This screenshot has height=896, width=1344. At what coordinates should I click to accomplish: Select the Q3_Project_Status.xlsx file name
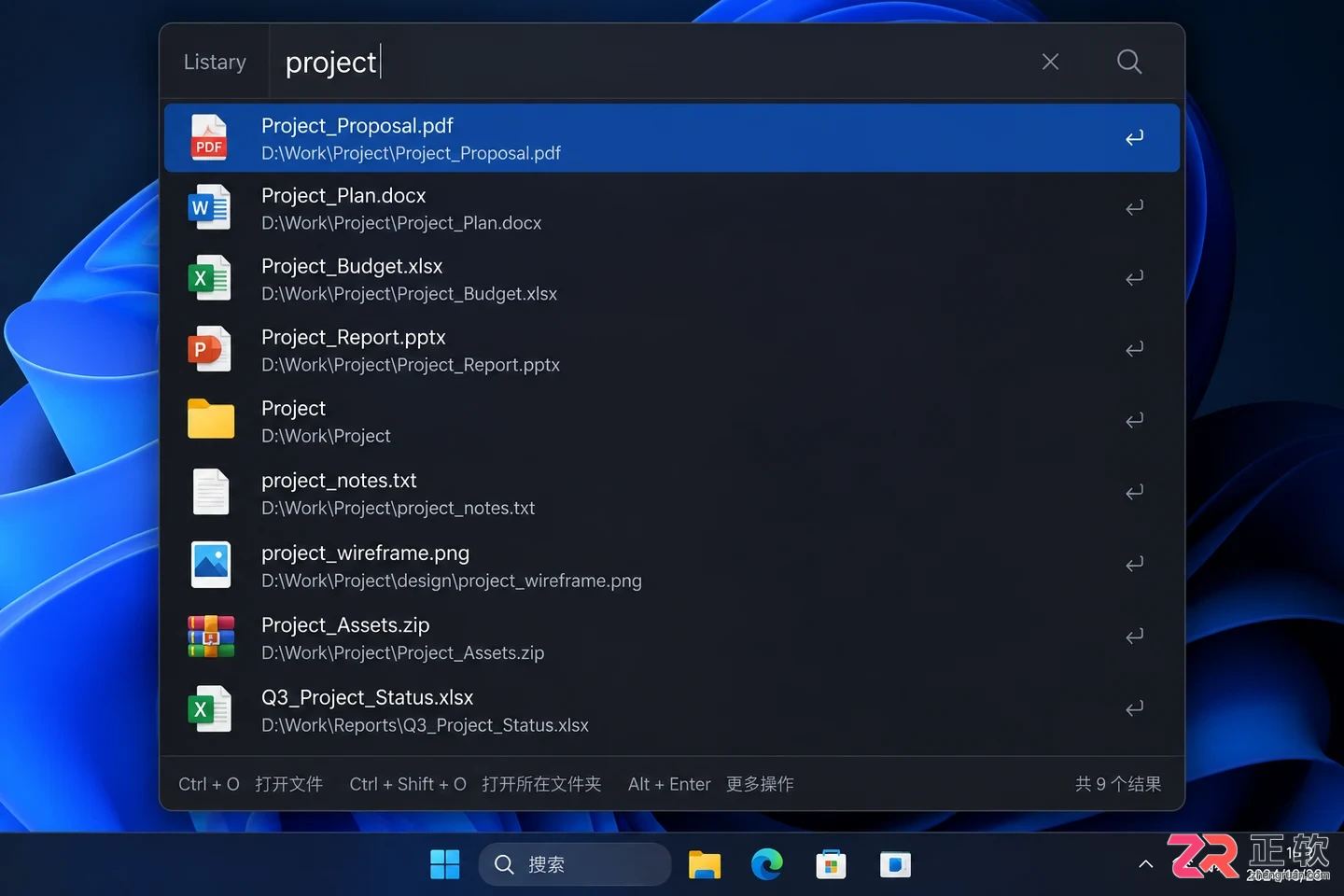[368, 698]
